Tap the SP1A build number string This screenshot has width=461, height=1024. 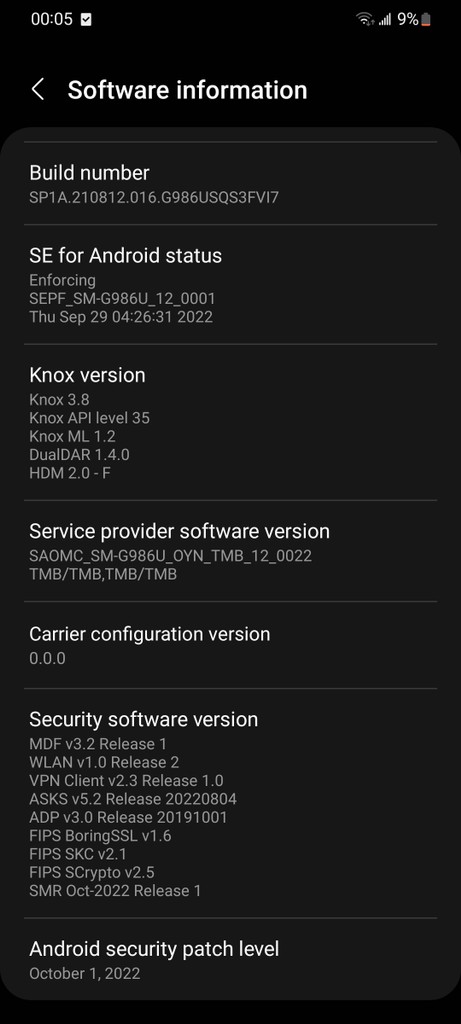point(154,197)
